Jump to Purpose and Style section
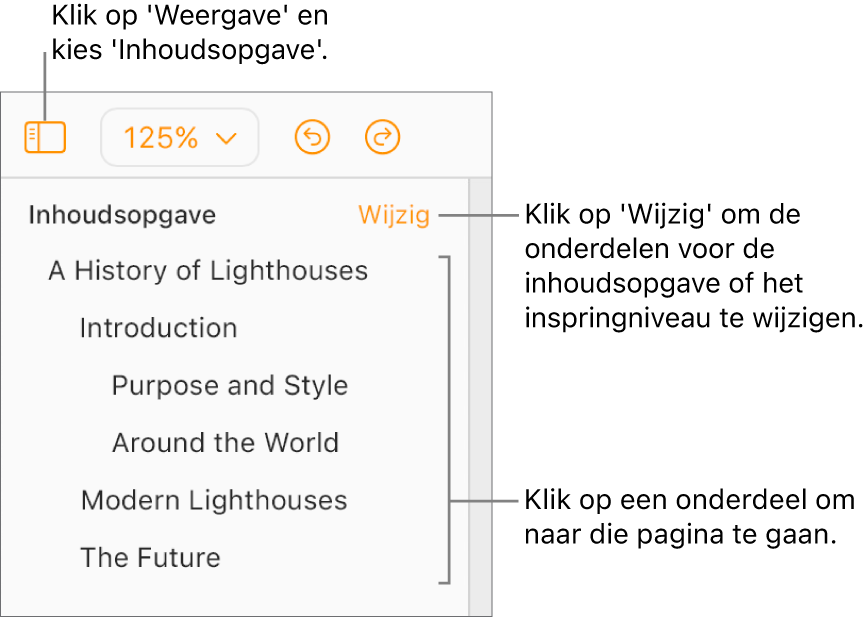The height and width of the screenshot is (617, 867). 230,386
